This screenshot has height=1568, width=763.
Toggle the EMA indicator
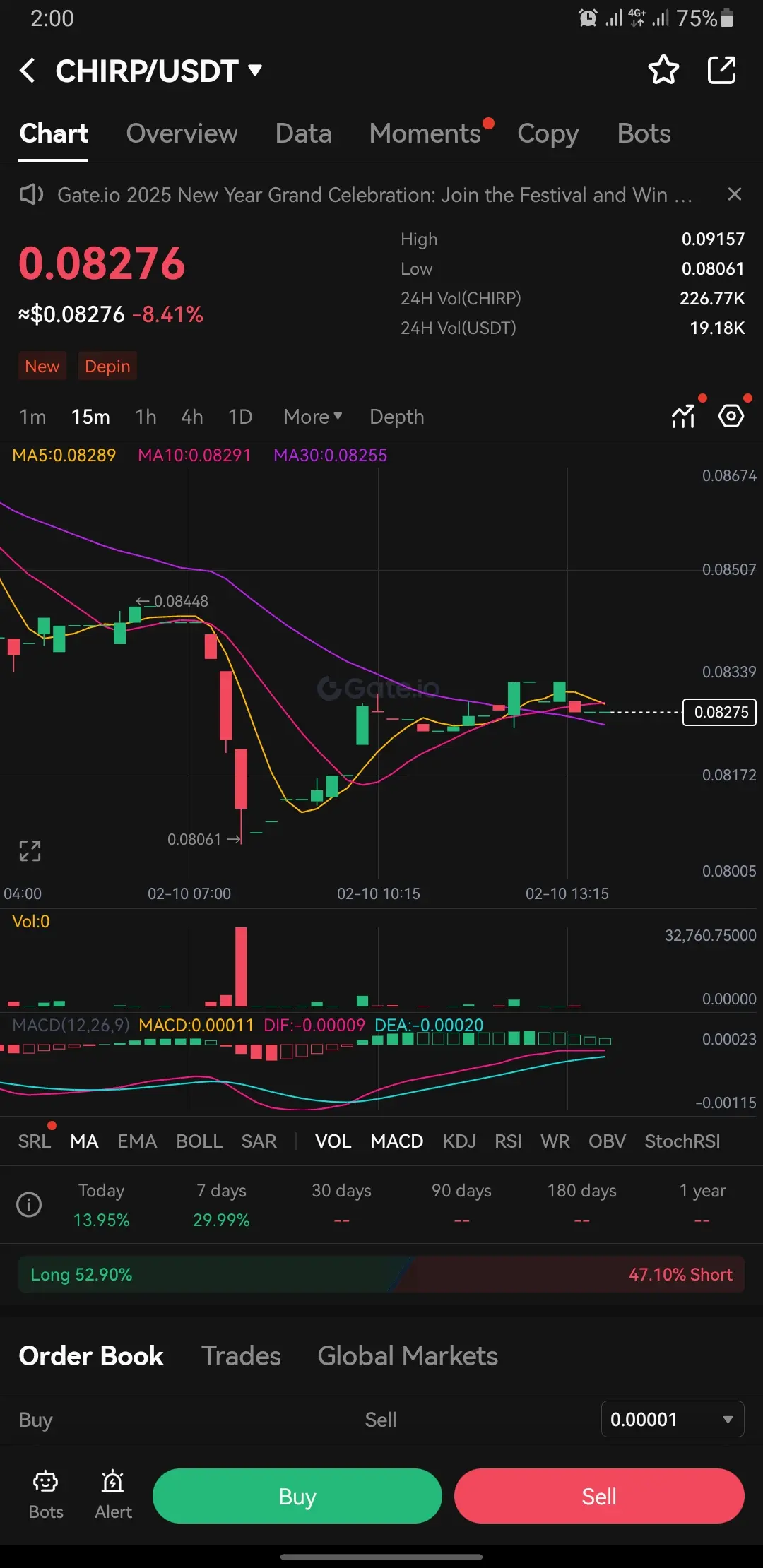[x=137, y=1141]
